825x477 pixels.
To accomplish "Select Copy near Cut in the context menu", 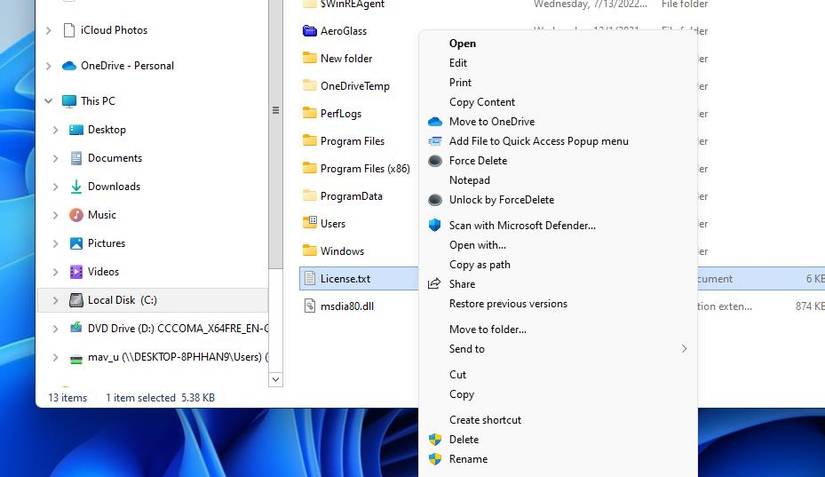I will [461, 394].
